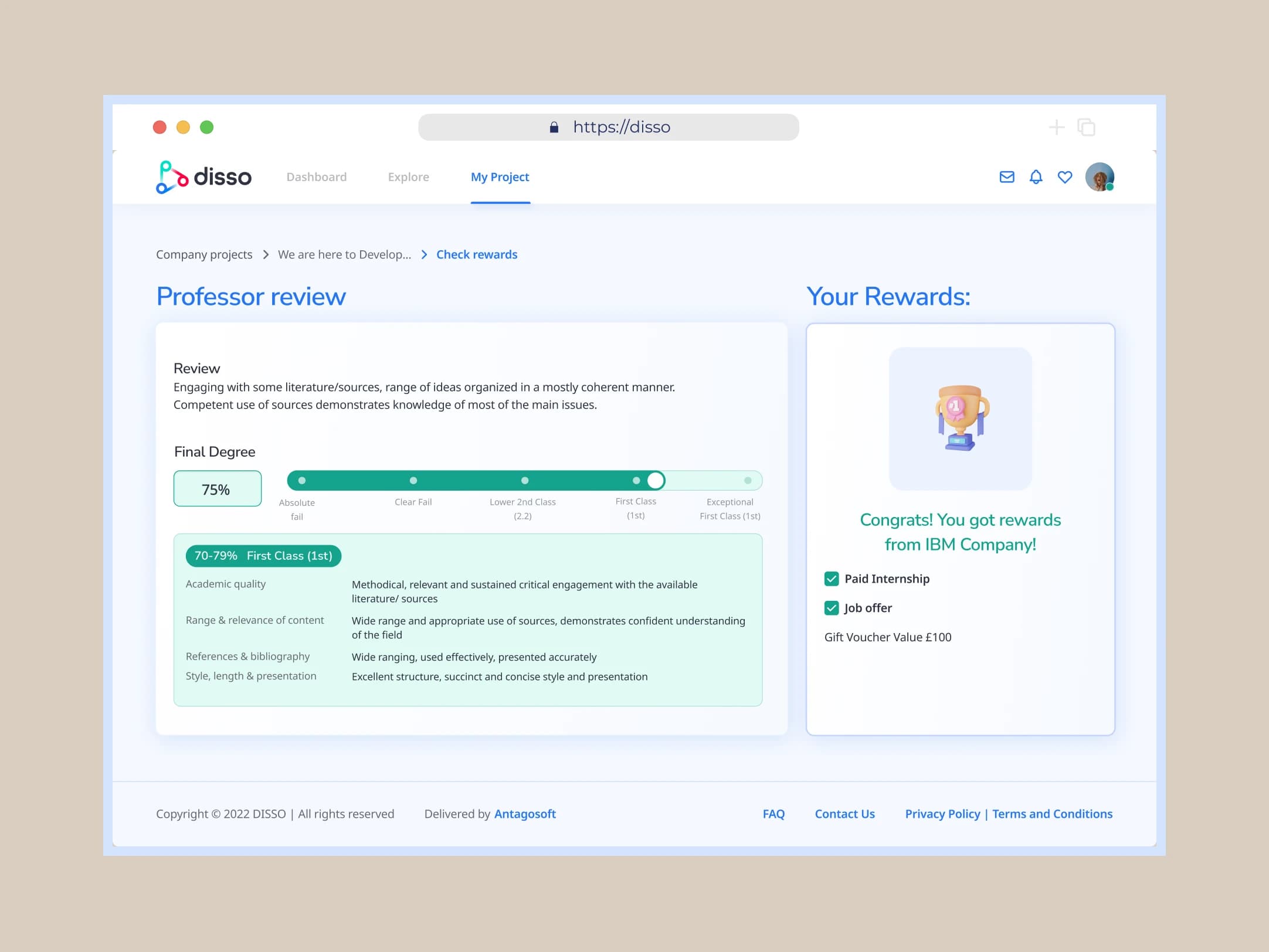Switch to the Dashboard tab

click(317, 177)
